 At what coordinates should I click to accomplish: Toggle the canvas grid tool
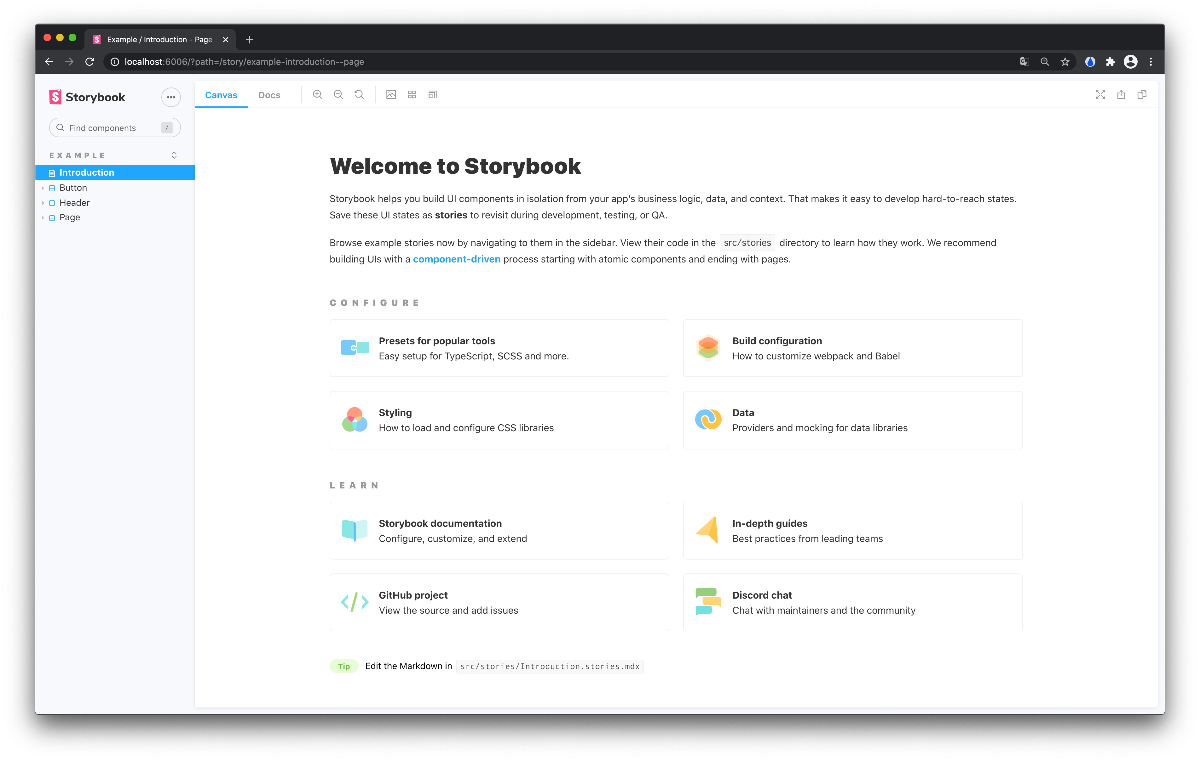(412, 95)
